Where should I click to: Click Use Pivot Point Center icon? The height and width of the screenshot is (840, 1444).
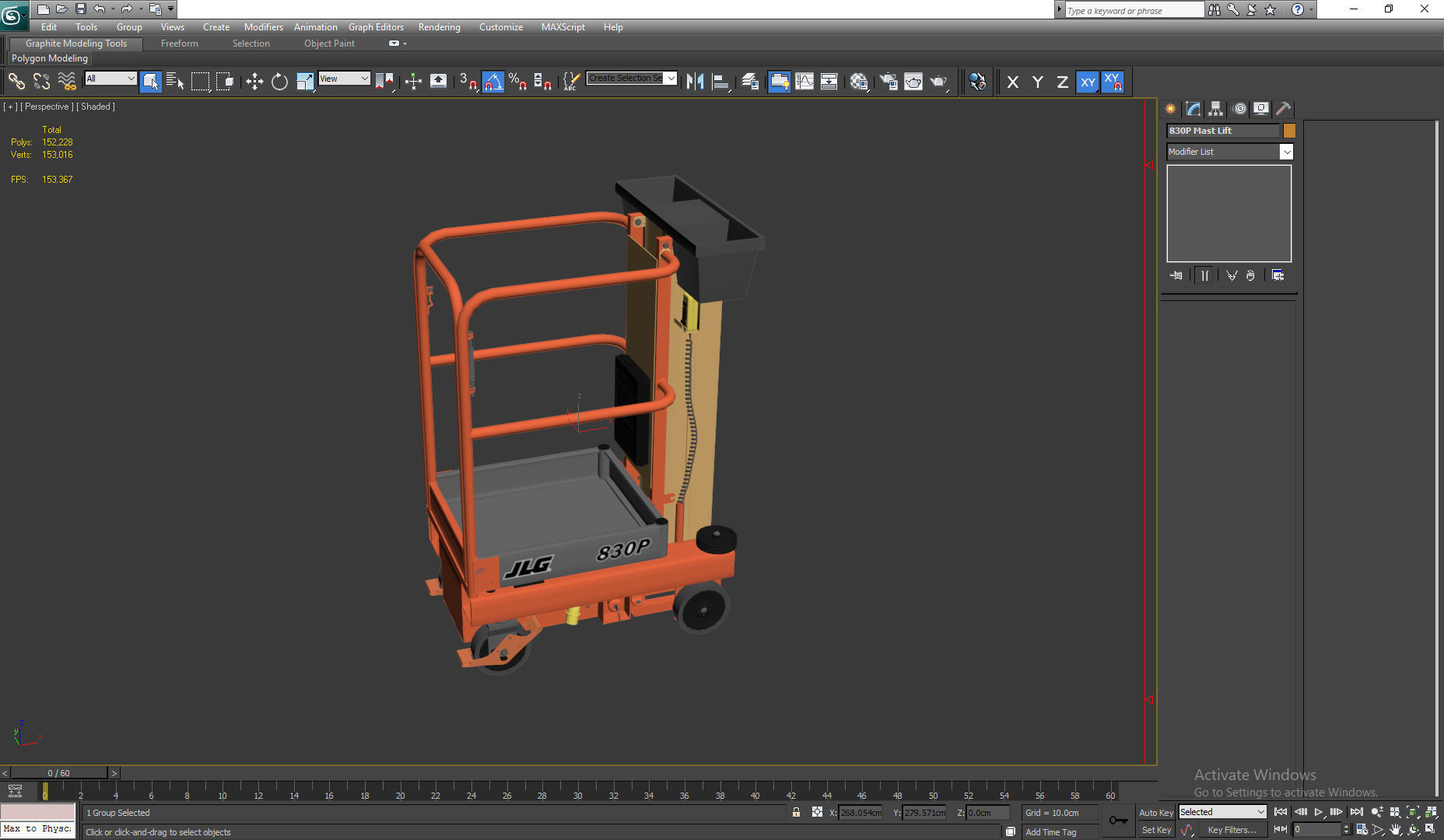[x=385, y=81]
